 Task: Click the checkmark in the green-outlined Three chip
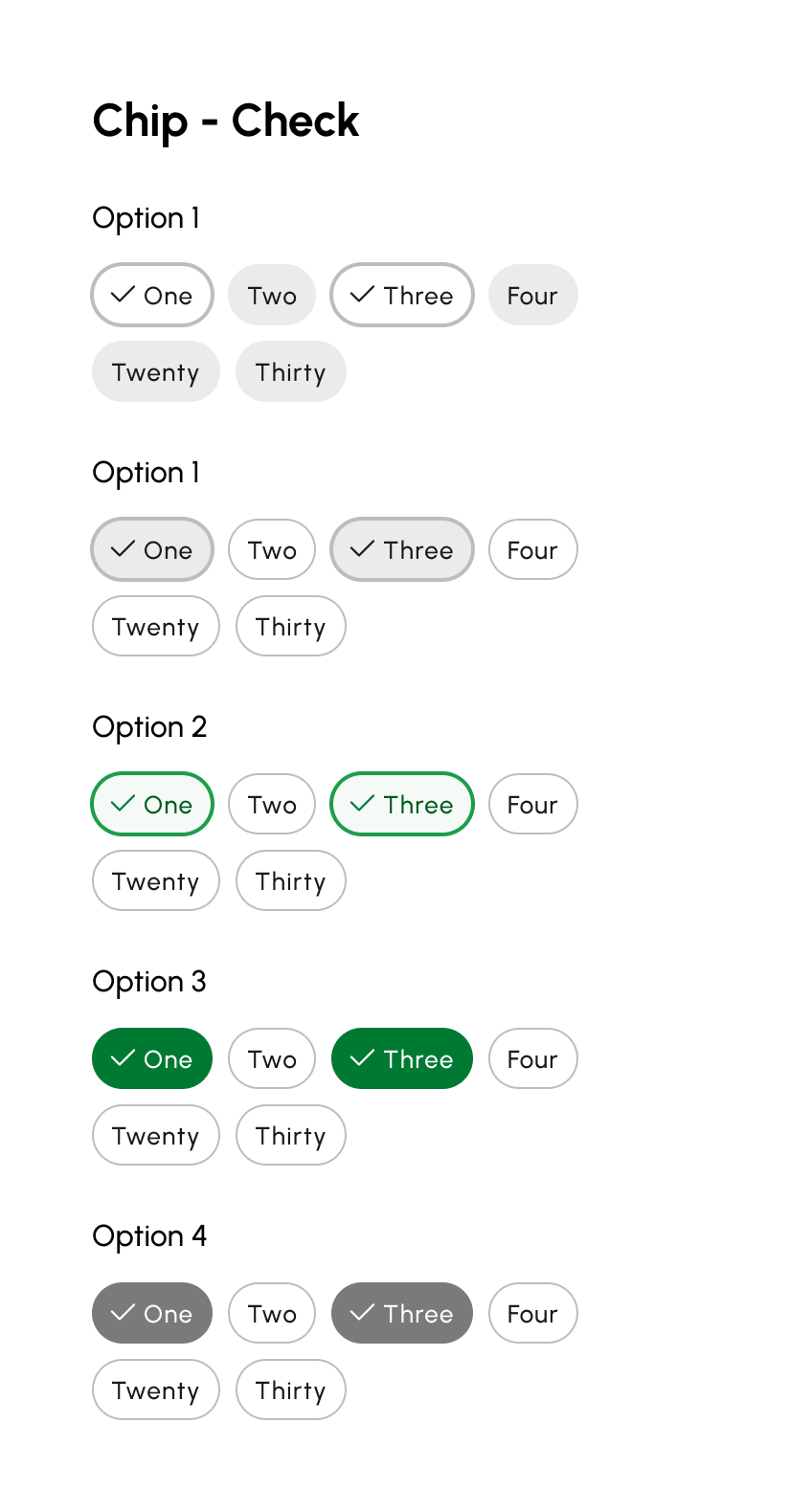pyautogui.click(x=362, y=804)
